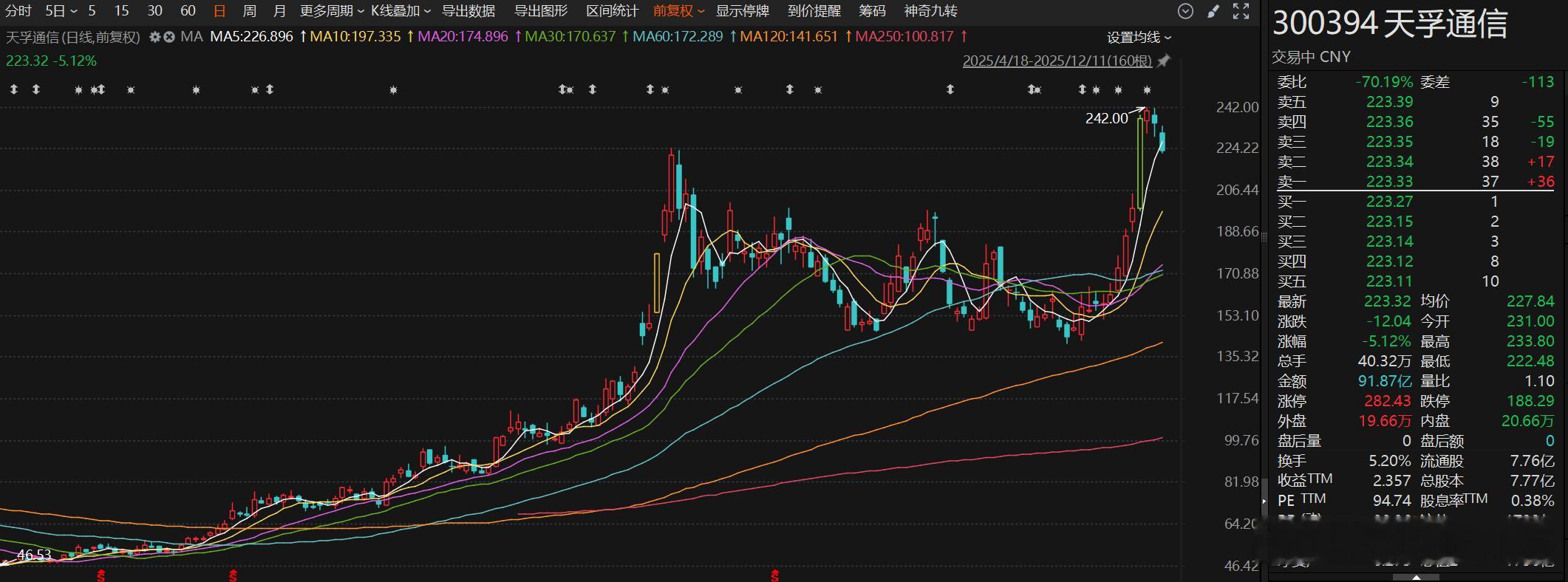The width and height of the screenshot is (1568, 582).
Task: Click the 交易中 CNY status text
Action: [x=1311, y=57]
